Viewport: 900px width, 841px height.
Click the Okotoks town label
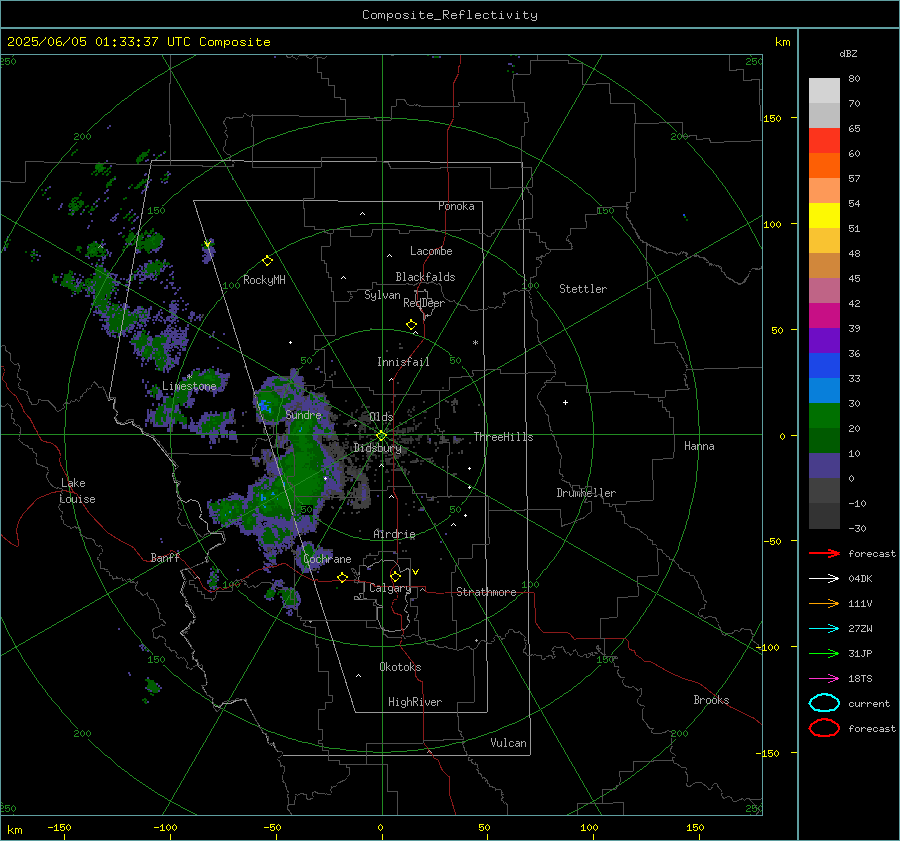coord(400,667)
